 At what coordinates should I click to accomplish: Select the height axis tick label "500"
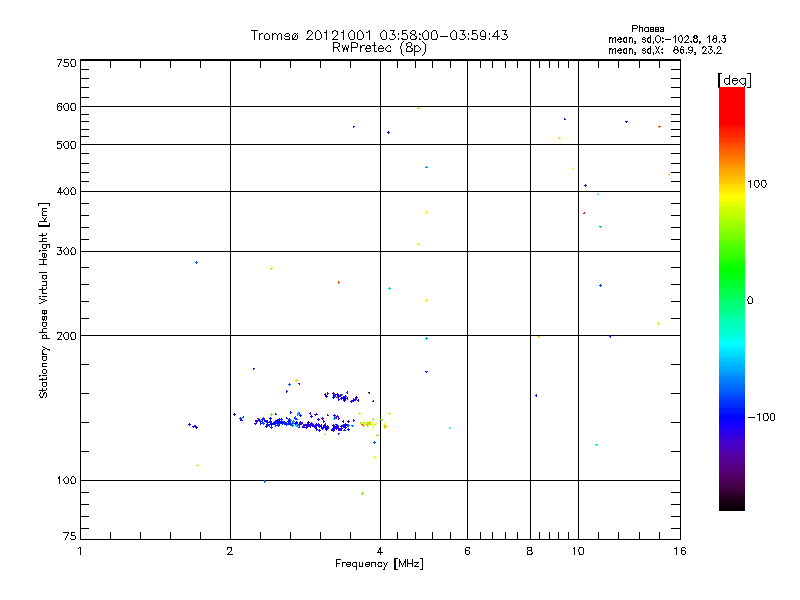tap(67, 145)
